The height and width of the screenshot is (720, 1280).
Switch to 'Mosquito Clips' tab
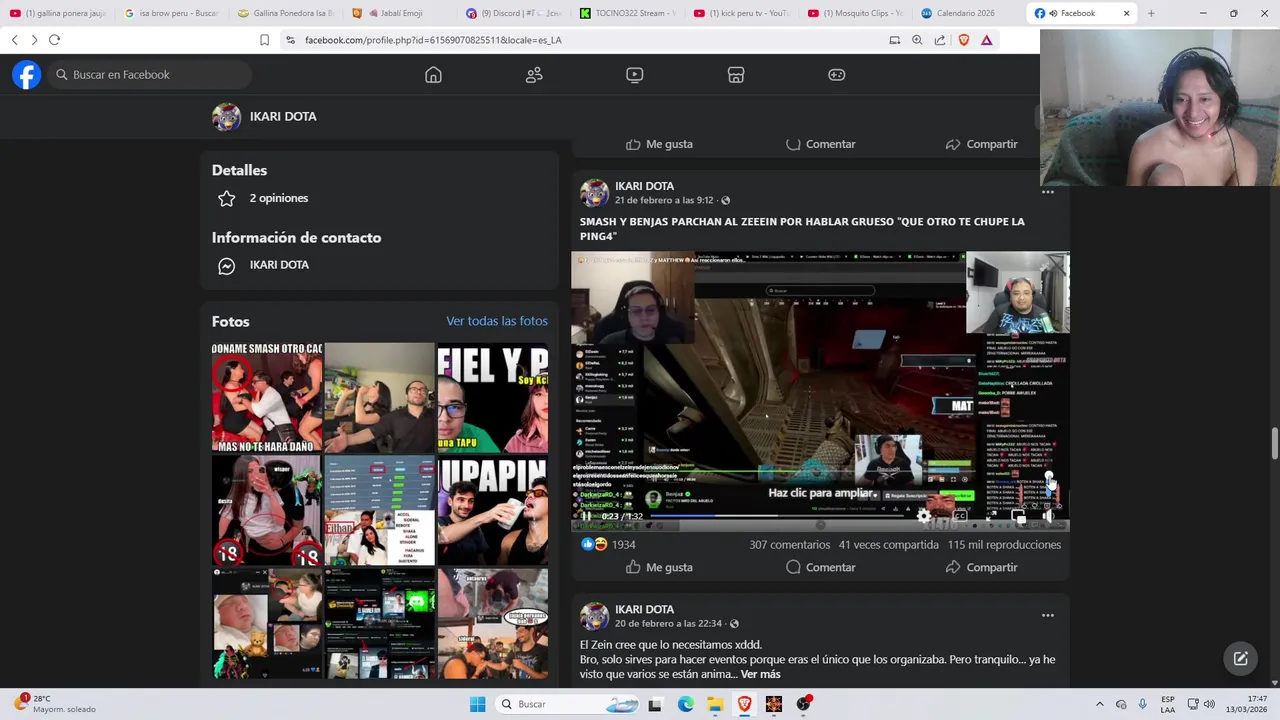pos(854,13)
